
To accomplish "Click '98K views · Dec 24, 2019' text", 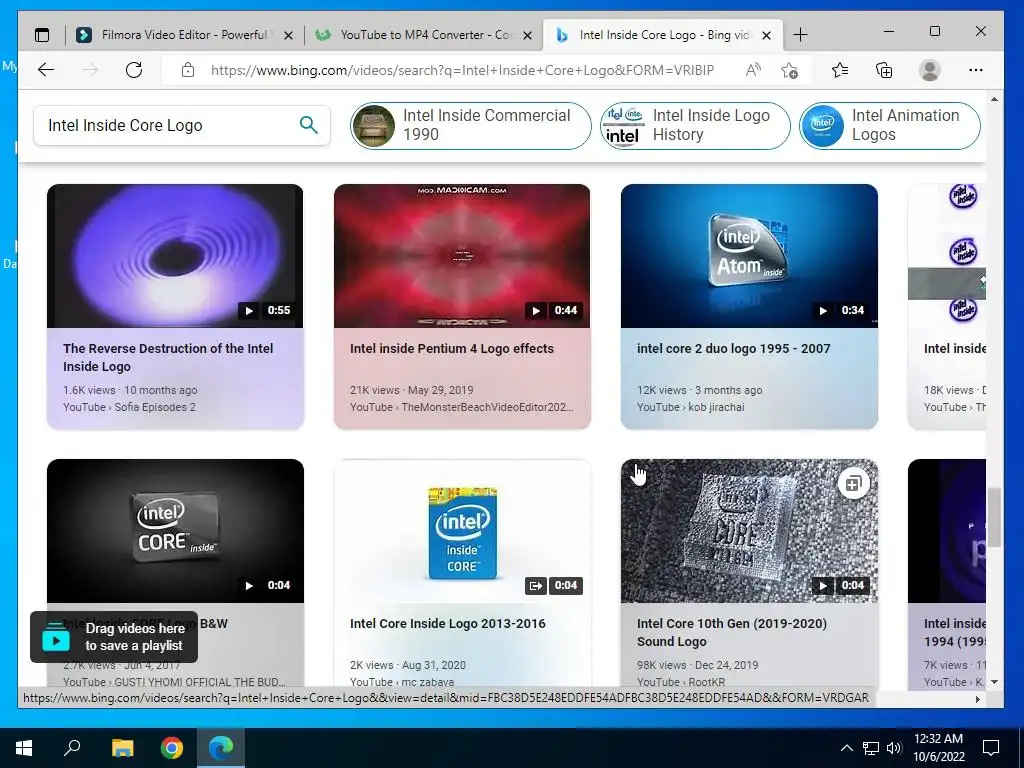I will (697, 665).
